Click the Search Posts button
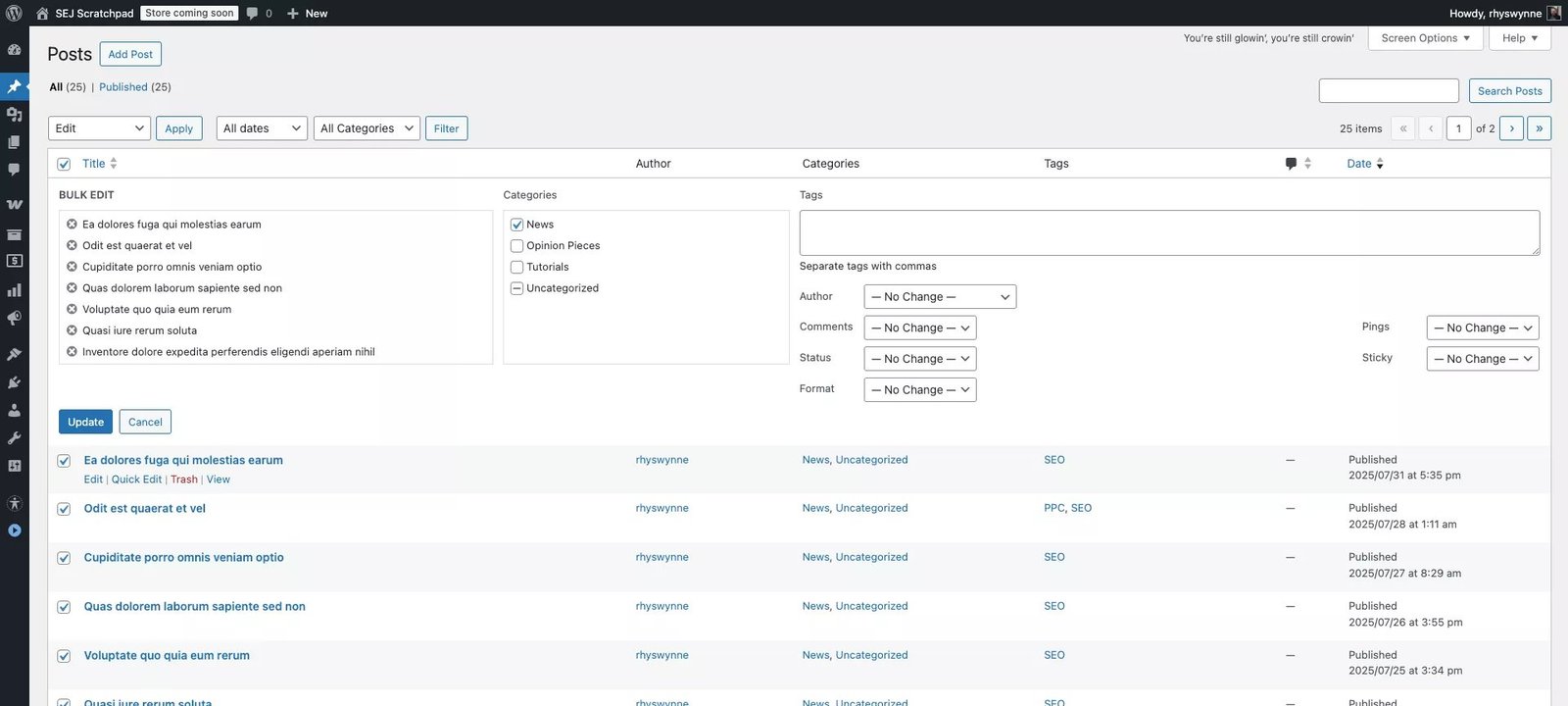 (1509, 91)
